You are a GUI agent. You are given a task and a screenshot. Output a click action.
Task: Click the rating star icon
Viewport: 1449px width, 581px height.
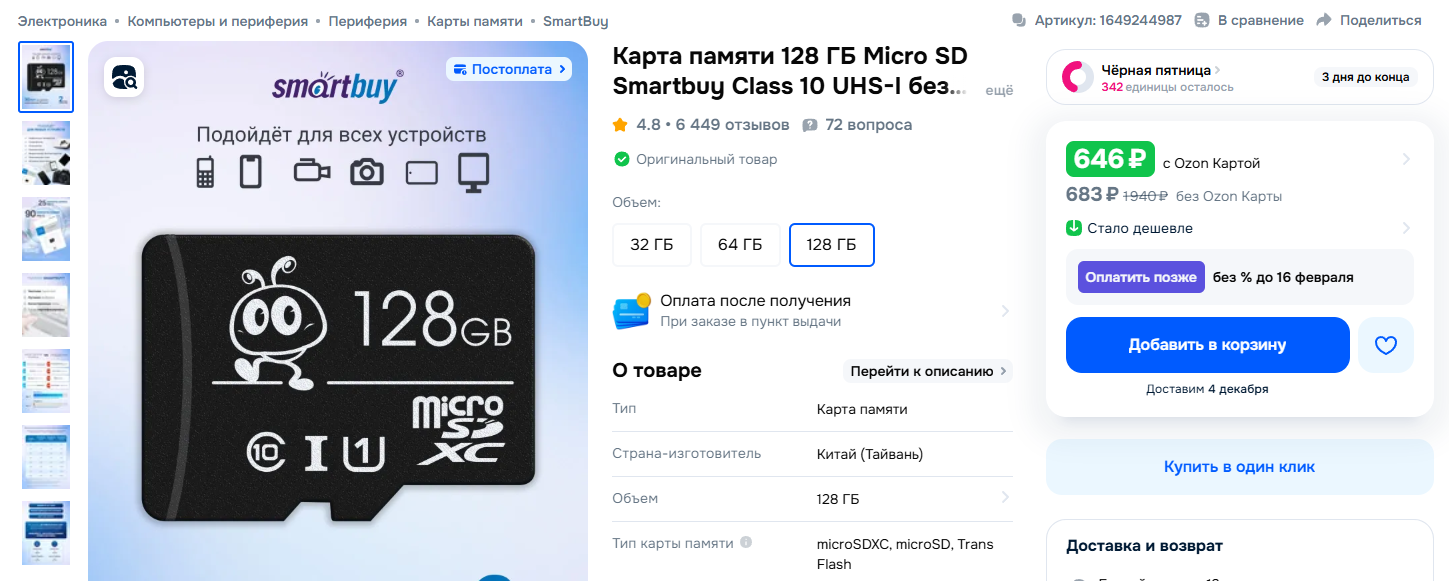click(x=620, y=125)
